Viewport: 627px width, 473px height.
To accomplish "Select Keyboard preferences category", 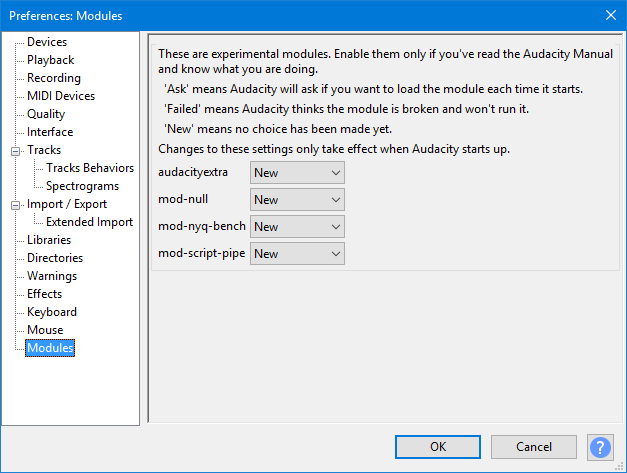I will coord(52,312).
